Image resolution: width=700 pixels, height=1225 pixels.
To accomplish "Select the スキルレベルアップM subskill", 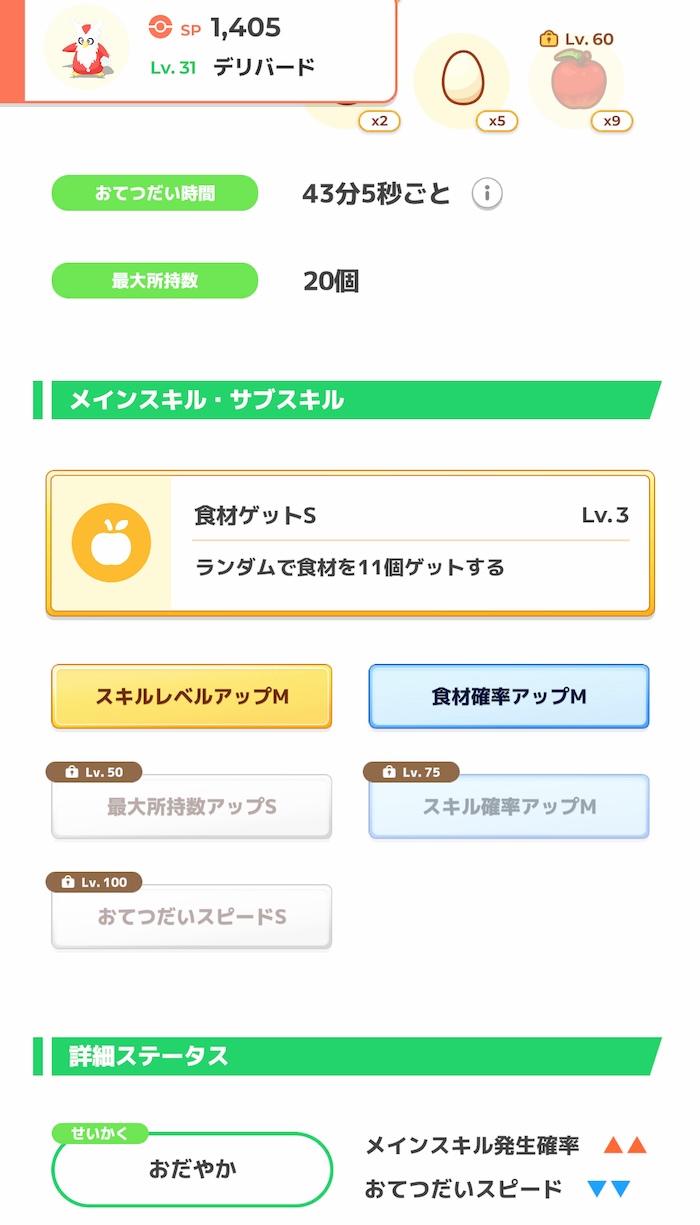I will (x=191, y=696).
